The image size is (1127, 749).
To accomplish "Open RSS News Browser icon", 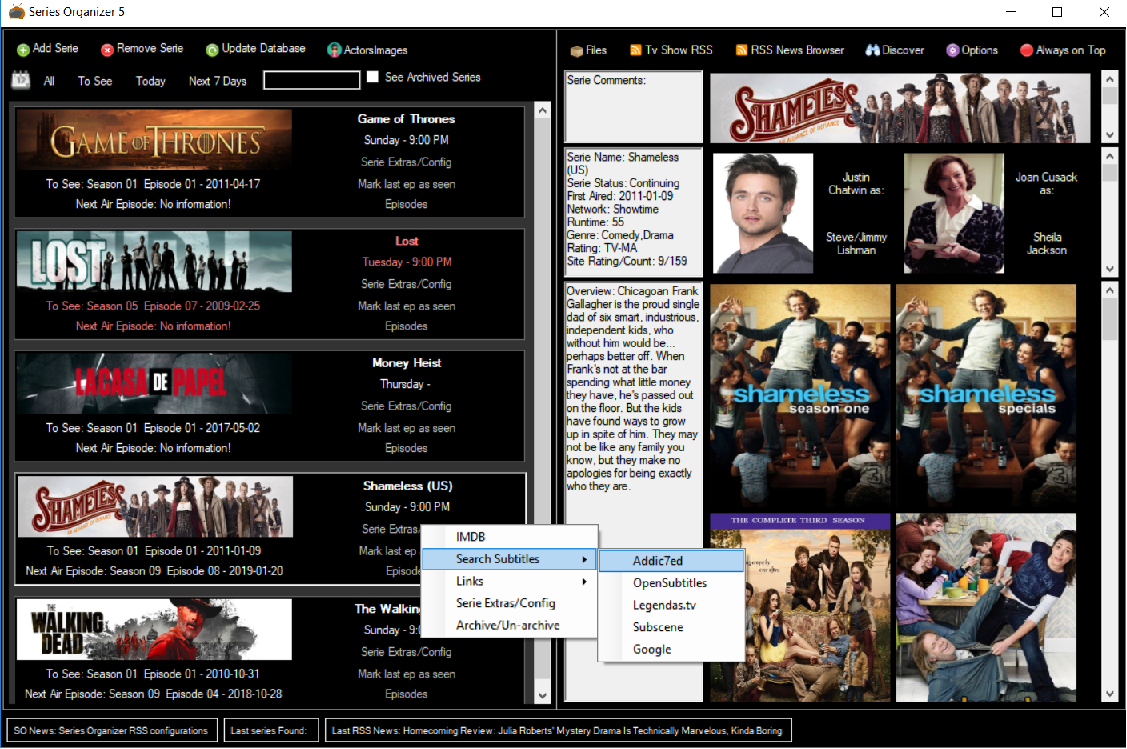I will pyautogui.click(x=741, y=50).
